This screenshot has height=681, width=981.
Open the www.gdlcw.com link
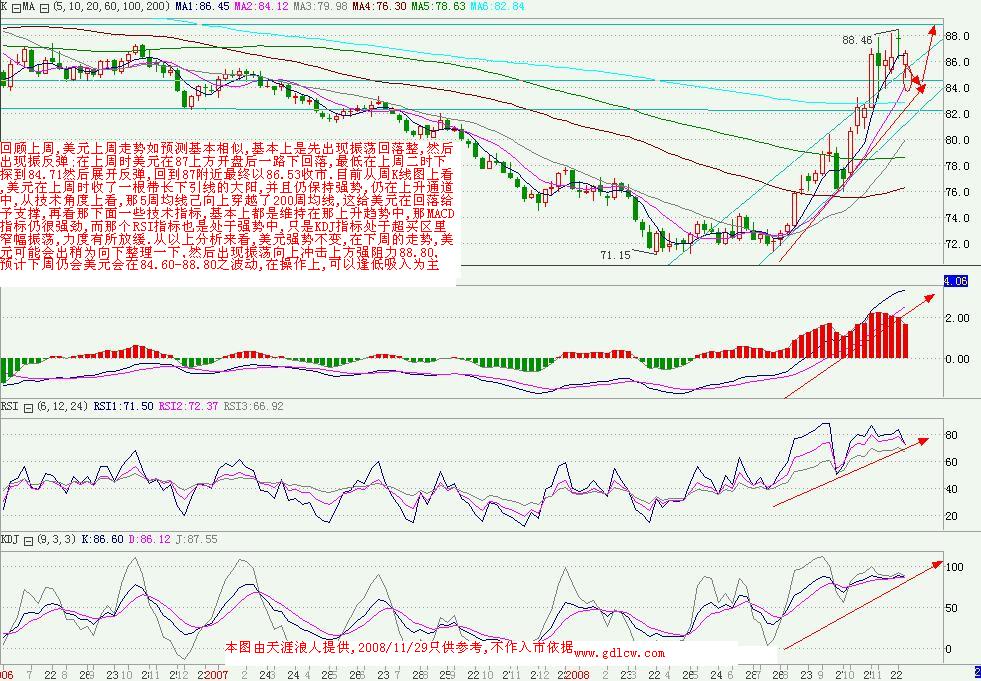(x=619, y=653)
